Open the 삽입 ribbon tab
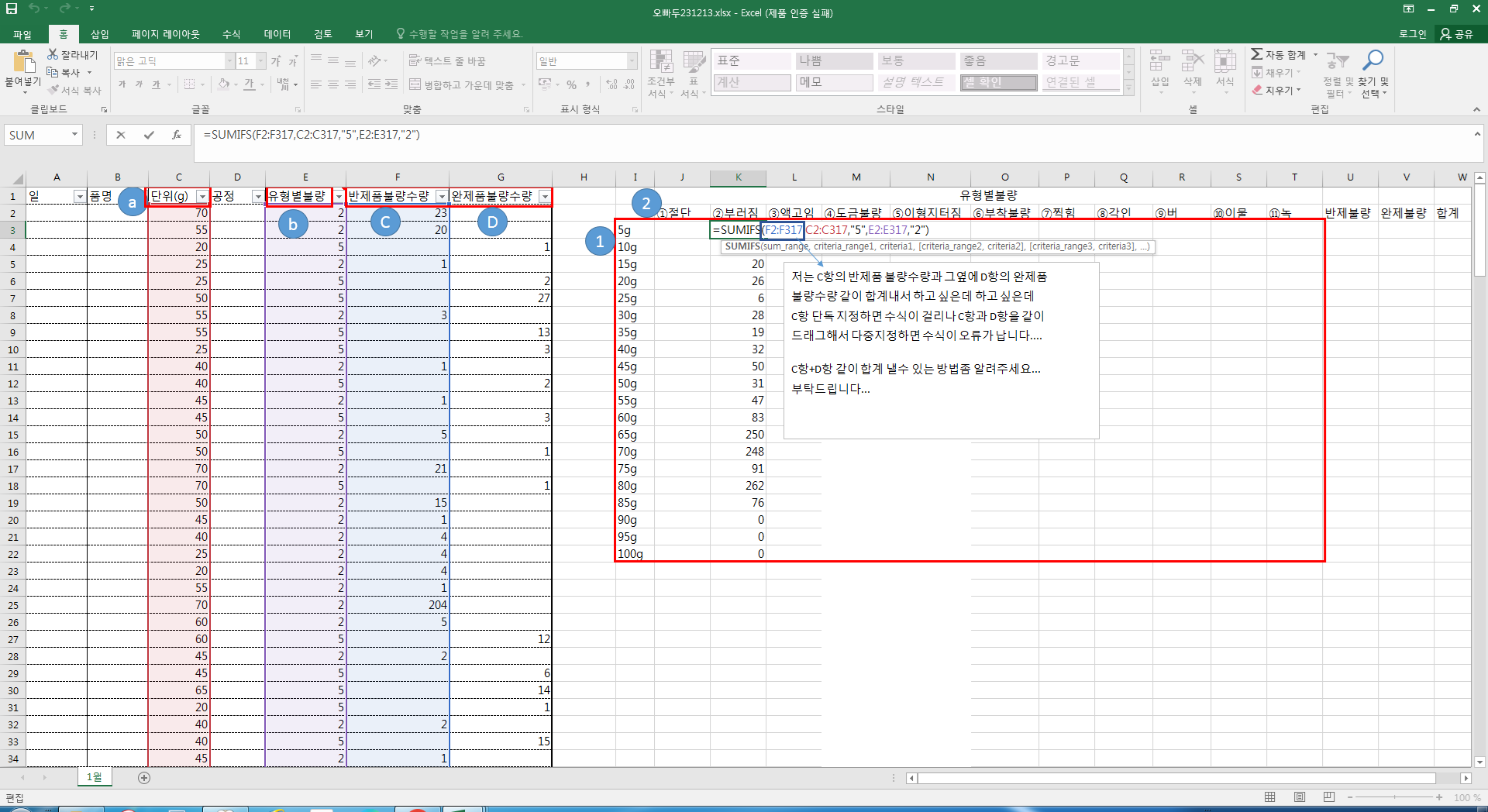The height and width of the screenshot is (812, 1488). (100, 34)
